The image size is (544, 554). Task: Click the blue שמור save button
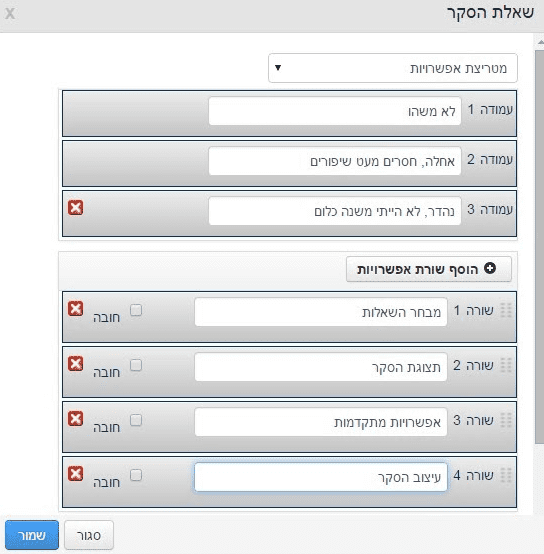(x=32, y=535)
